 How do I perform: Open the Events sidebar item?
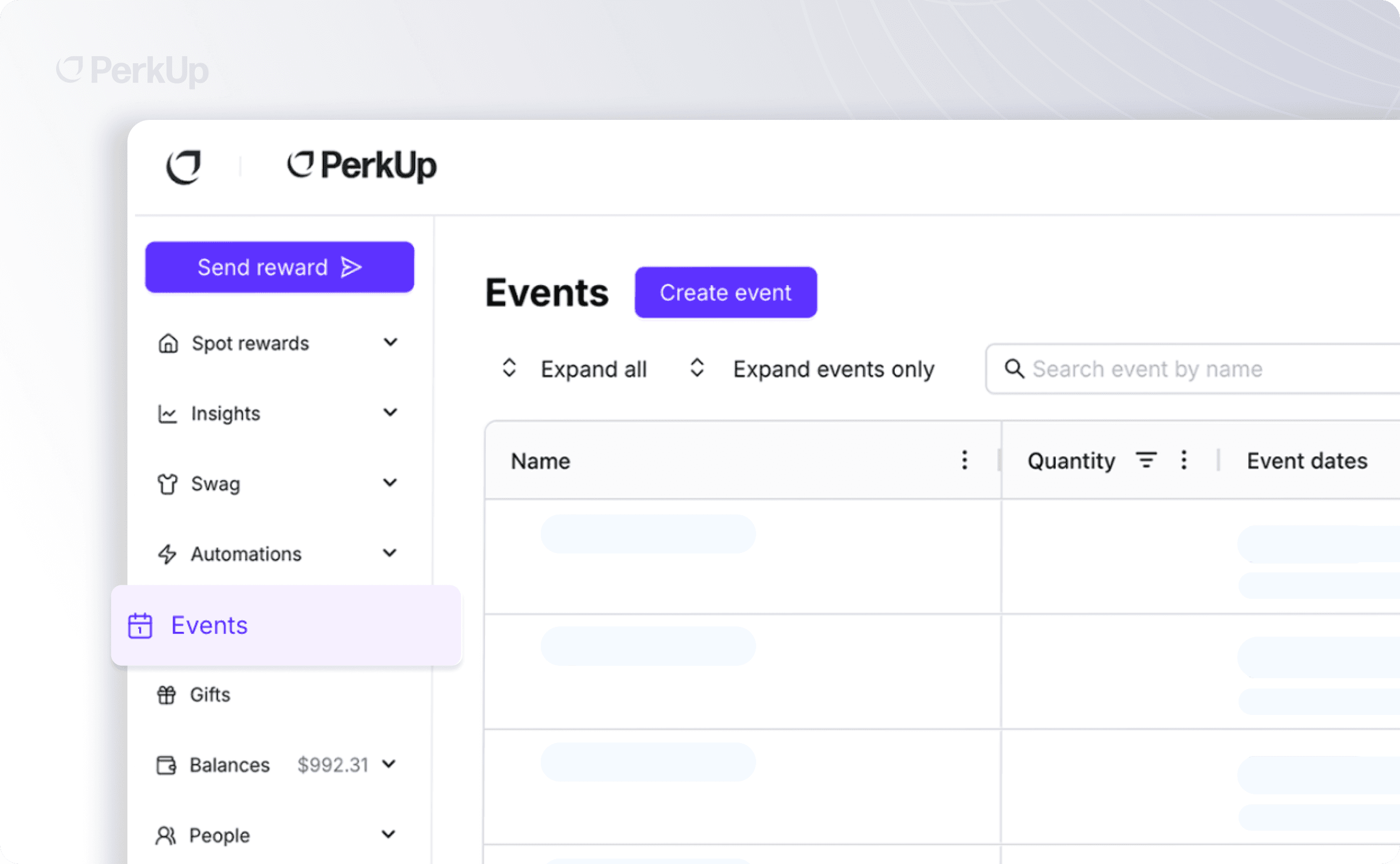click(209, 625)
